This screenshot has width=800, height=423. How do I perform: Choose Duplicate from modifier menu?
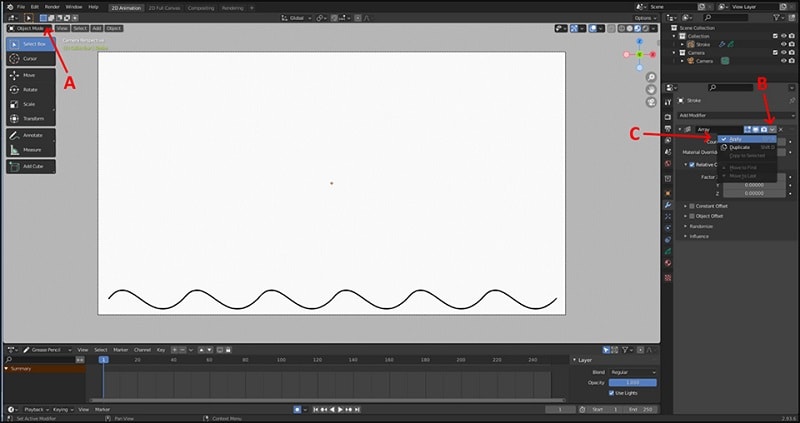click(747, 147)
